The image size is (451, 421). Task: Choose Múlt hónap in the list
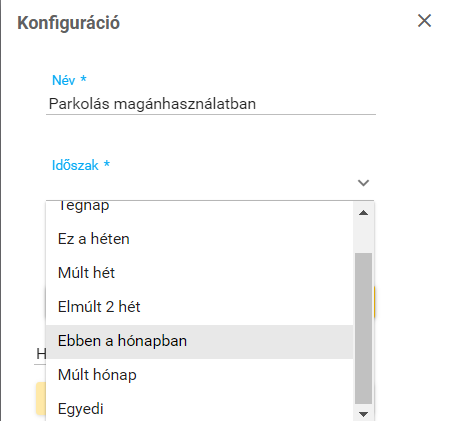pos(199,375)
